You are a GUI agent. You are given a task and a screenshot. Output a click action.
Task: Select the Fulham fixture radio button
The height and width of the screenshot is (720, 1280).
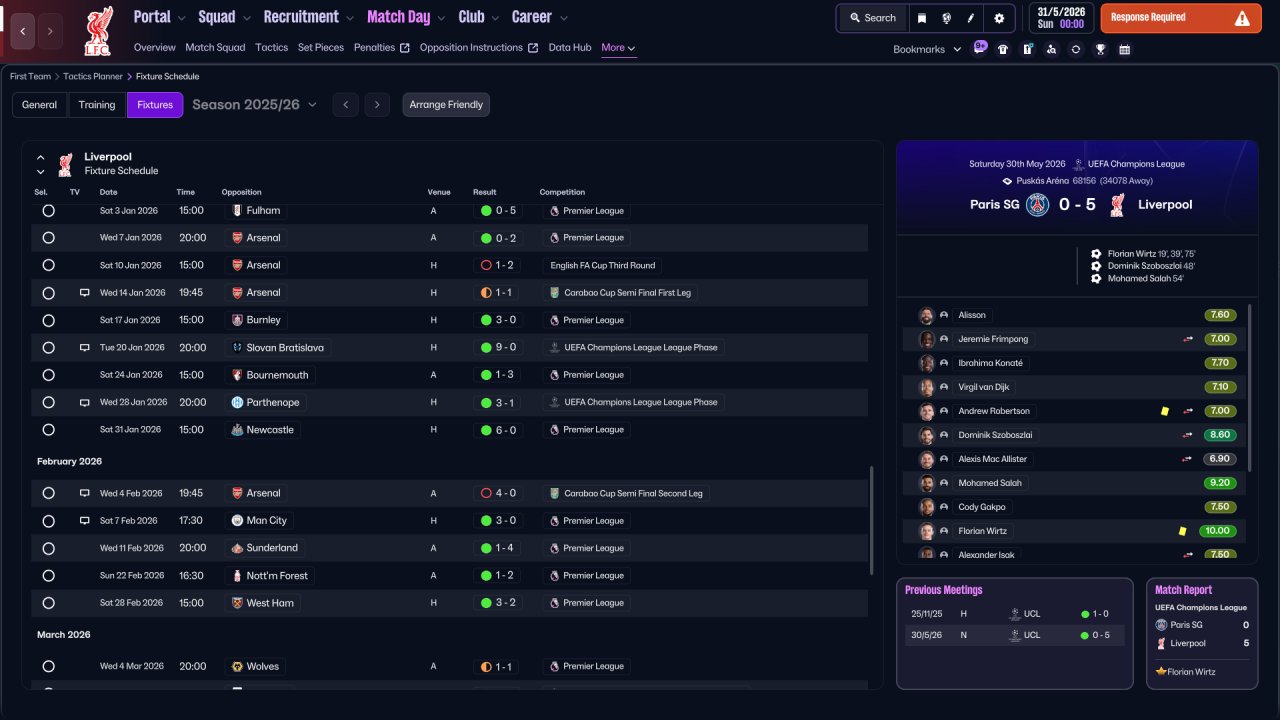coord(48,211)
